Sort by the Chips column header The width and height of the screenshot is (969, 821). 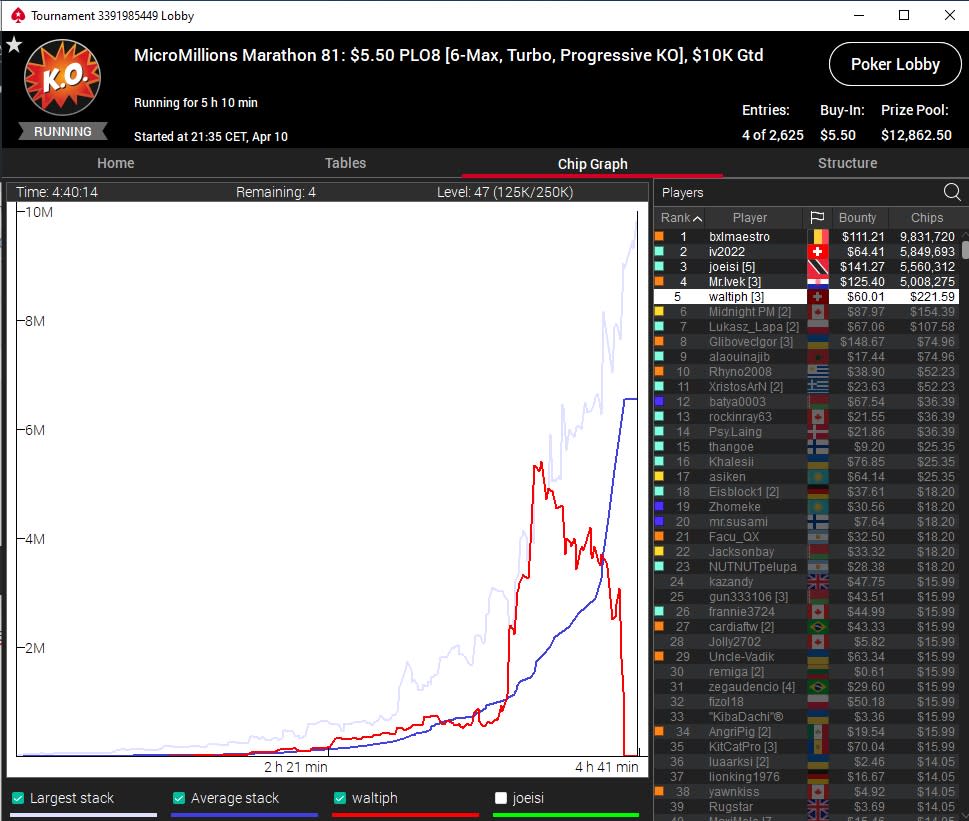click(926, 217)
